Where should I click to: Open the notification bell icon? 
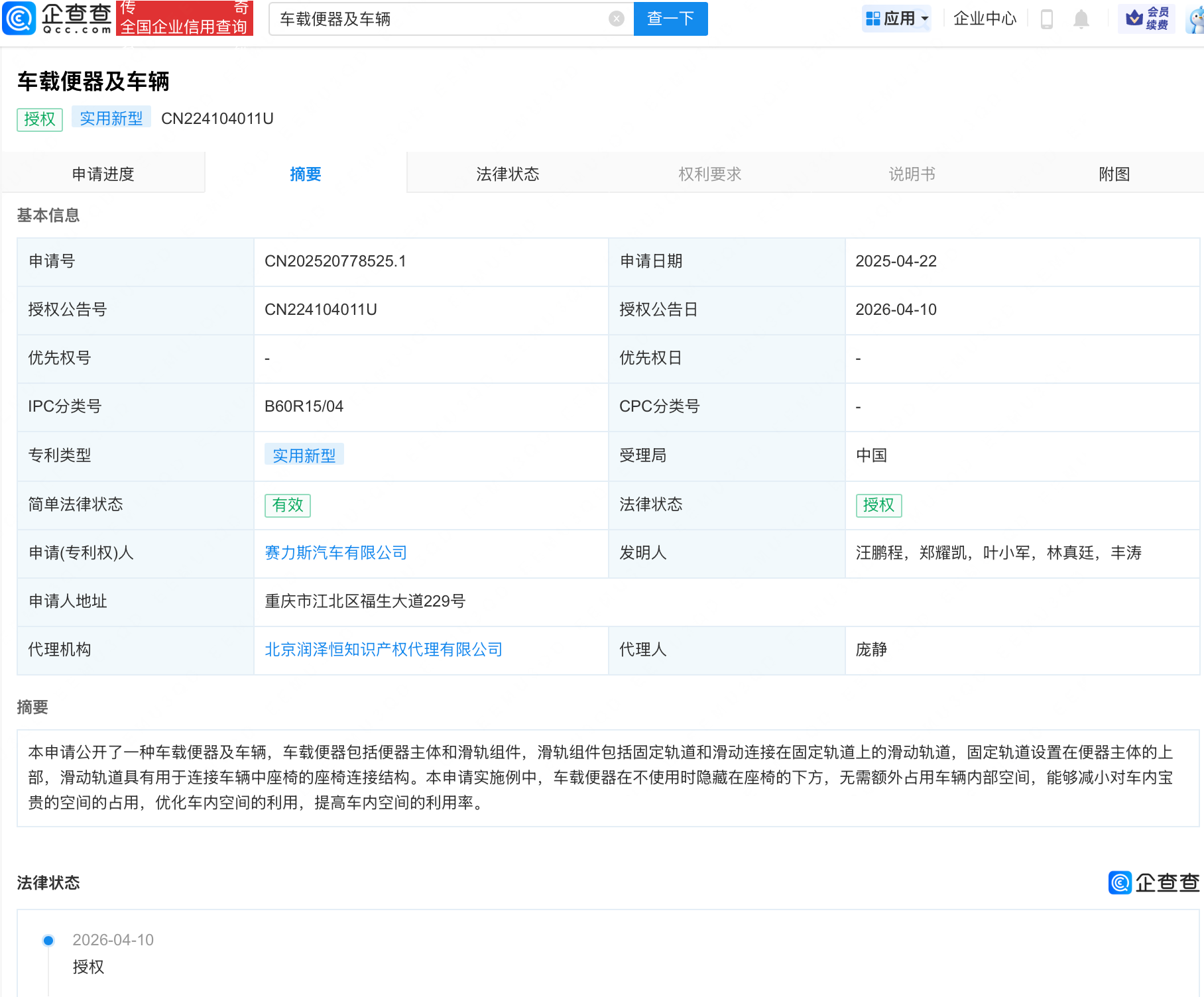pos(1081,19)
